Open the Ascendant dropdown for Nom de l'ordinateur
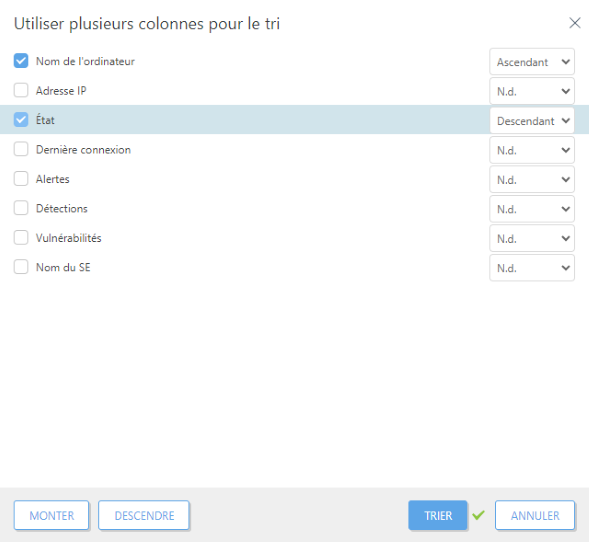Screen dimensions: 589x542 [x=532, y=62]
